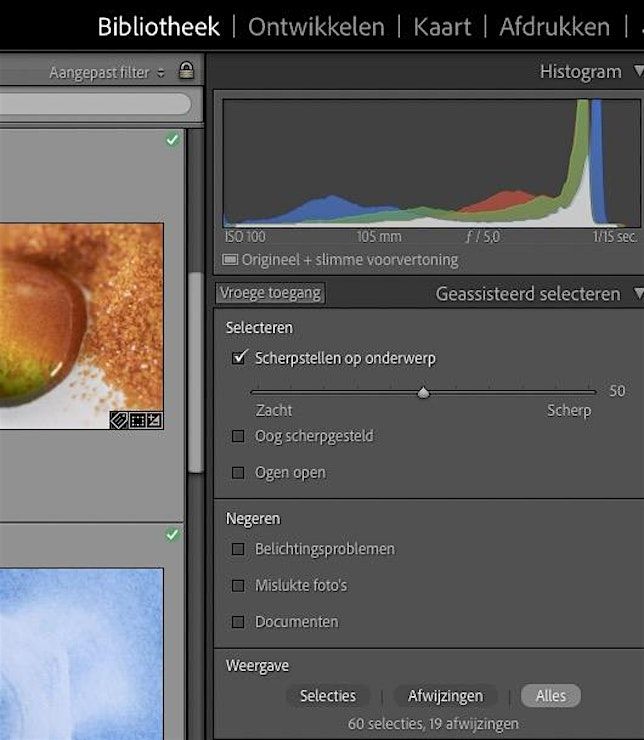
Task: Collapse the Geassisteerd selecteren panel
Action: coord(638,294)
